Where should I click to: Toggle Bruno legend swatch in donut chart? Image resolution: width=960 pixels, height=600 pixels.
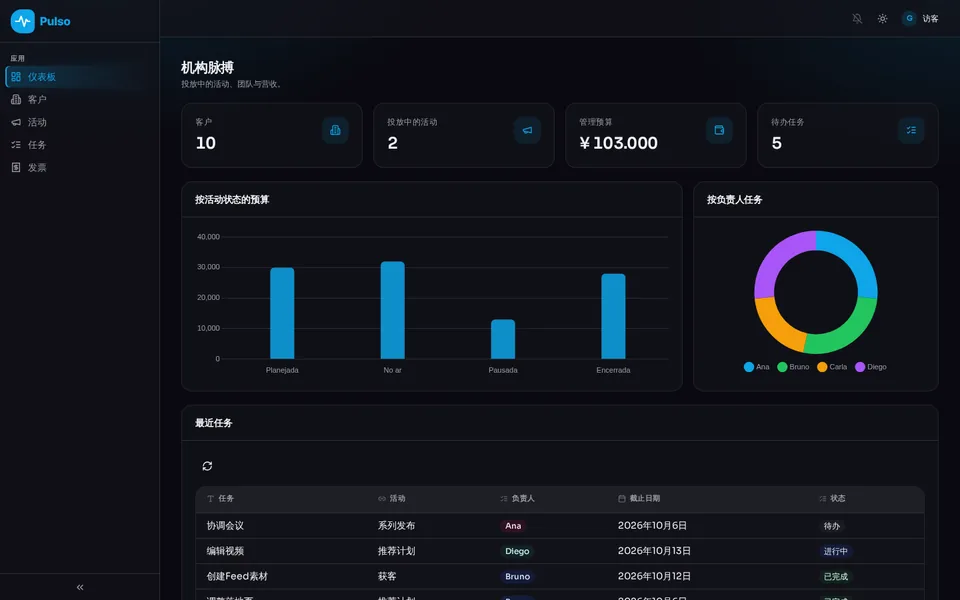pyautogui.click(x=782, y=367)
